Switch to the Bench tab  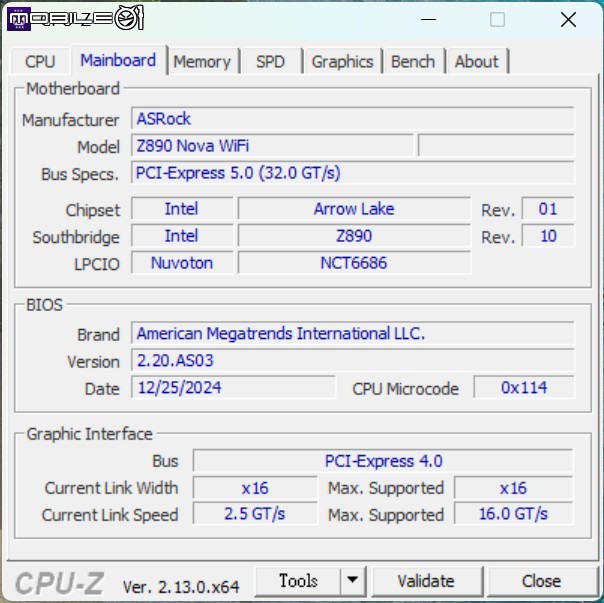coord(413,62)
